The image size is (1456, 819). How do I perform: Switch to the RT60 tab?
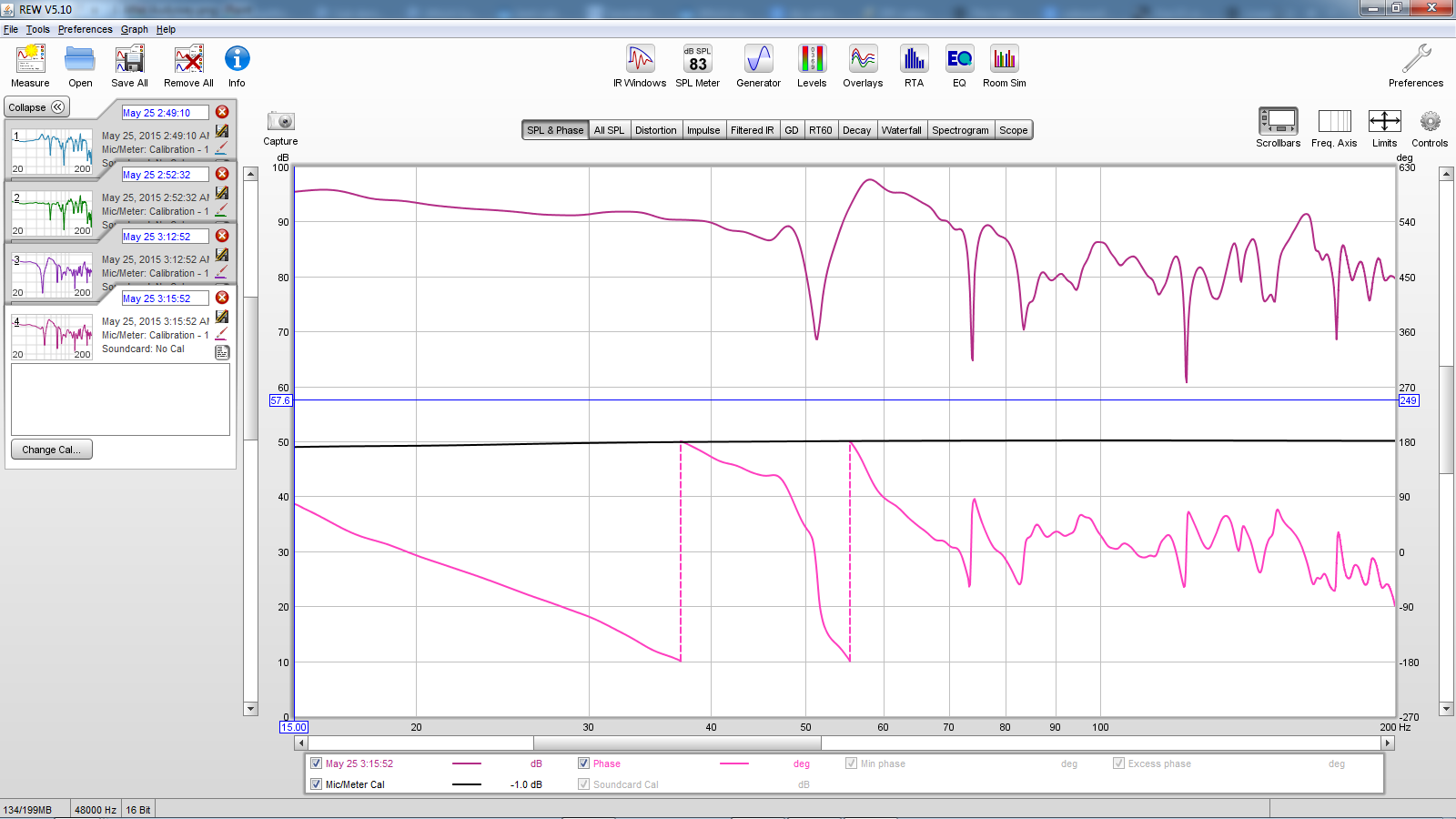[x=821, y=130]
